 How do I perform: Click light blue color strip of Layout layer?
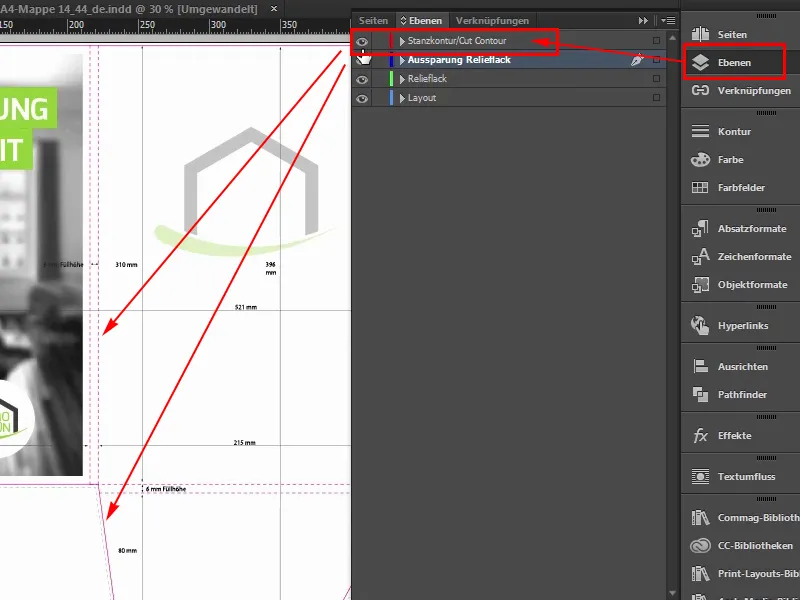point(391,97)
